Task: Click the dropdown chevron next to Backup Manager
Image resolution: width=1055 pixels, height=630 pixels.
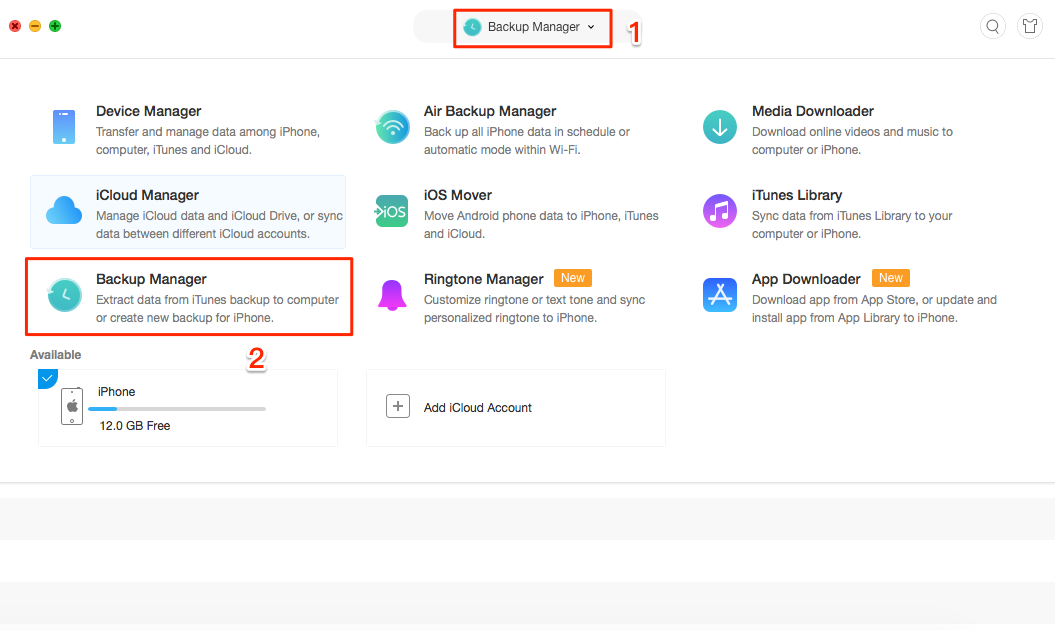Action: (x=591, y=27)
